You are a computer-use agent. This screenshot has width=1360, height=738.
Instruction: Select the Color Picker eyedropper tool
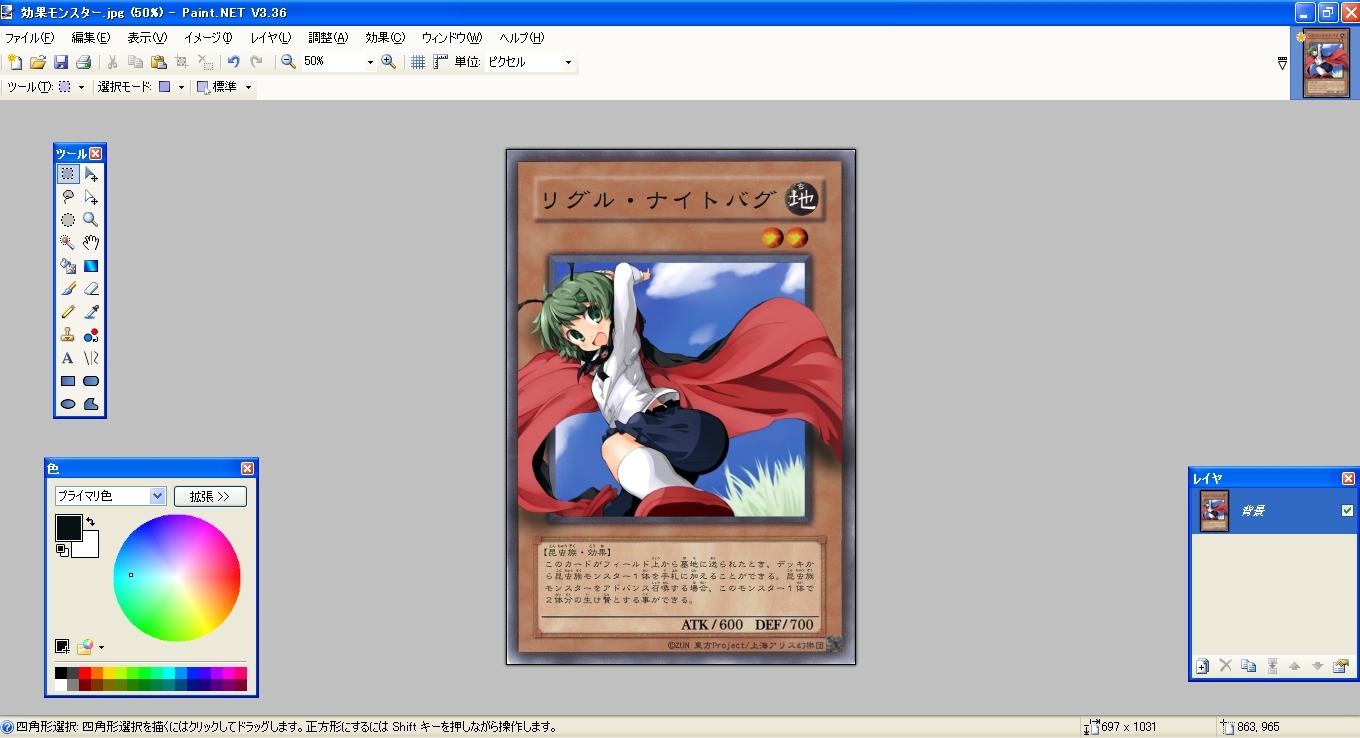click(x=91, y=312)
